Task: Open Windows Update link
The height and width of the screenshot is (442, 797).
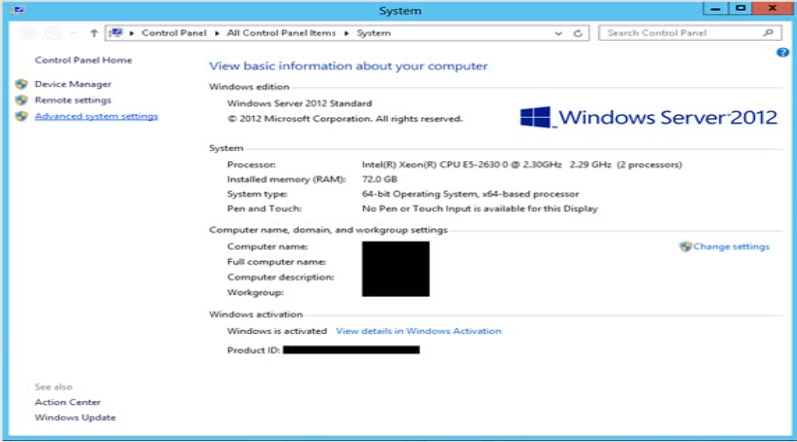Action: point(75,418)
